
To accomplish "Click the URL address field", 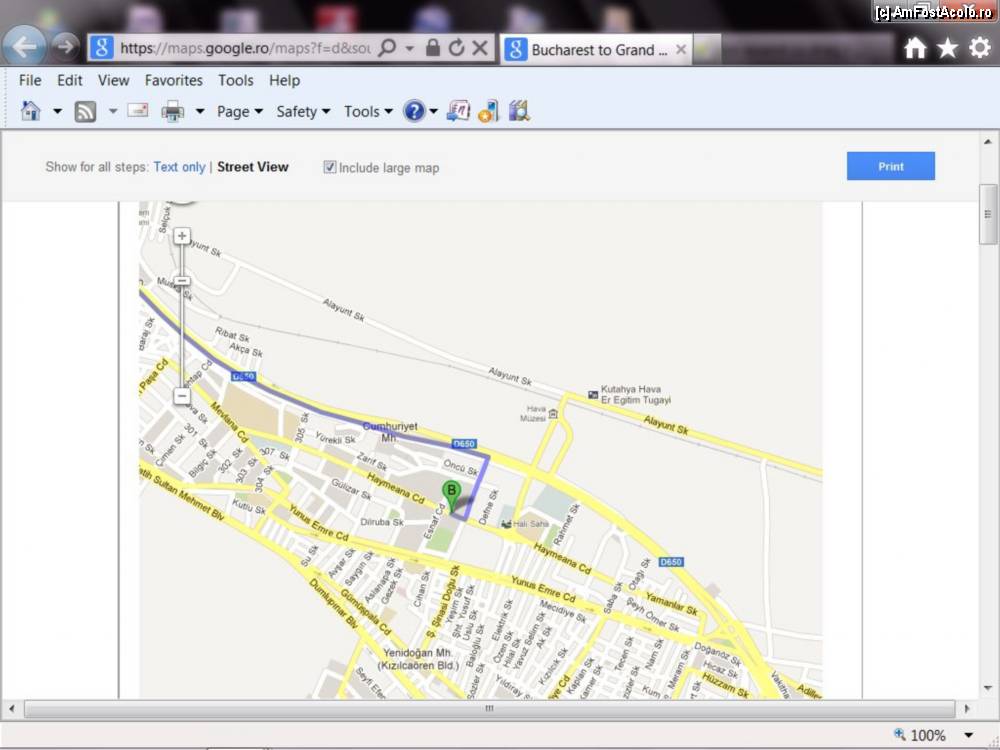I will click(x=243, y=48).
